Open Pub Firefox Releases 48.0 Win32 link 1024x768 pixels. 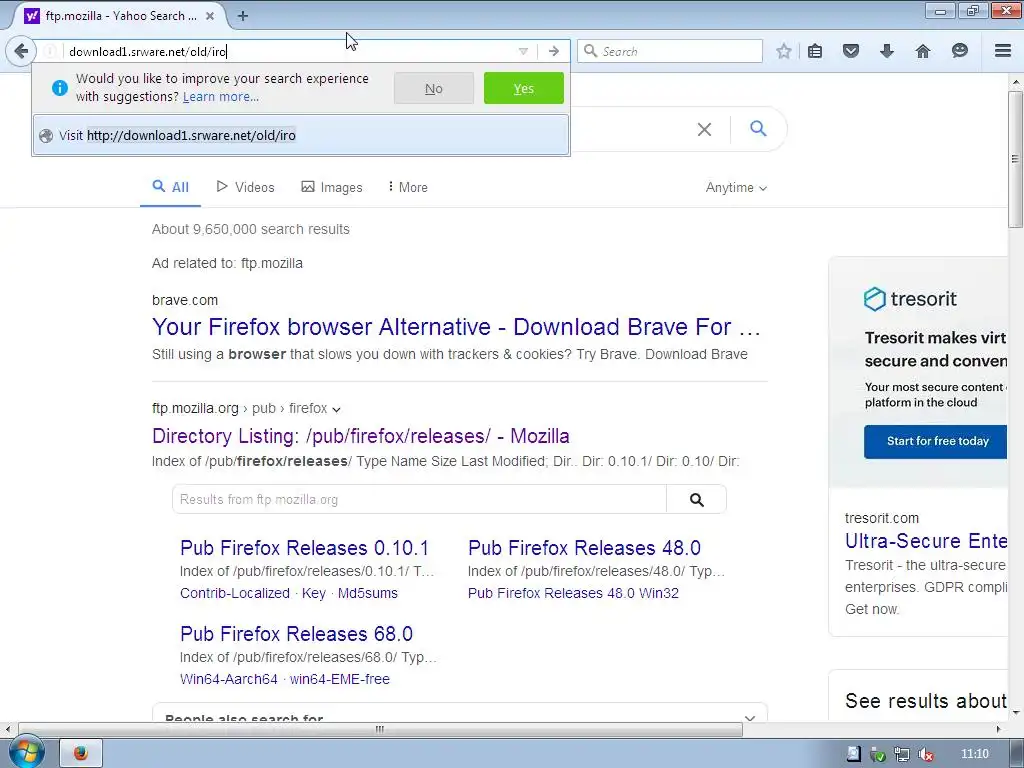click(x=573, y=593)
